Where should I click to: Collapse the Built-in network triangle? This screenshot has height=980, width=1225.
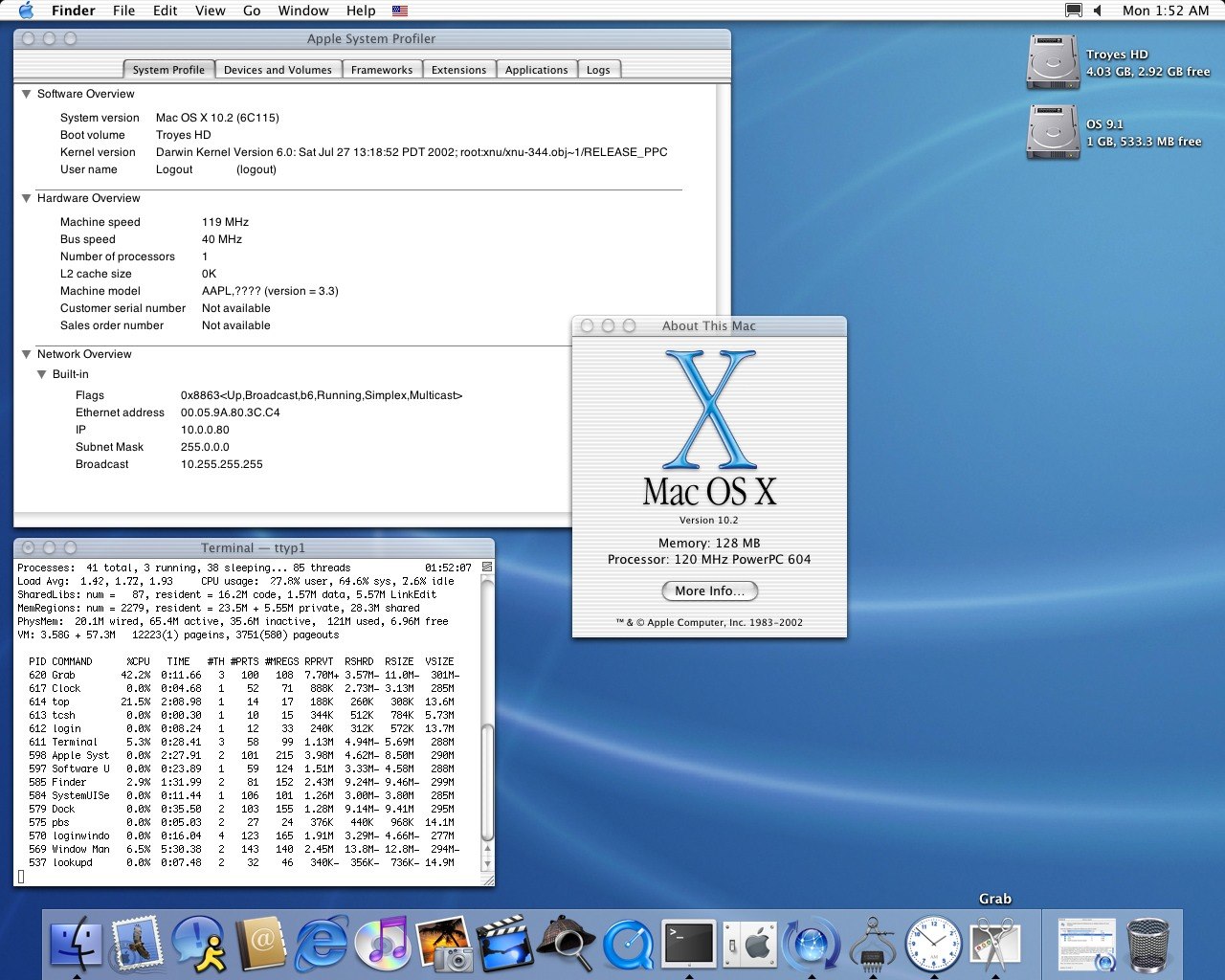[42, 375]
